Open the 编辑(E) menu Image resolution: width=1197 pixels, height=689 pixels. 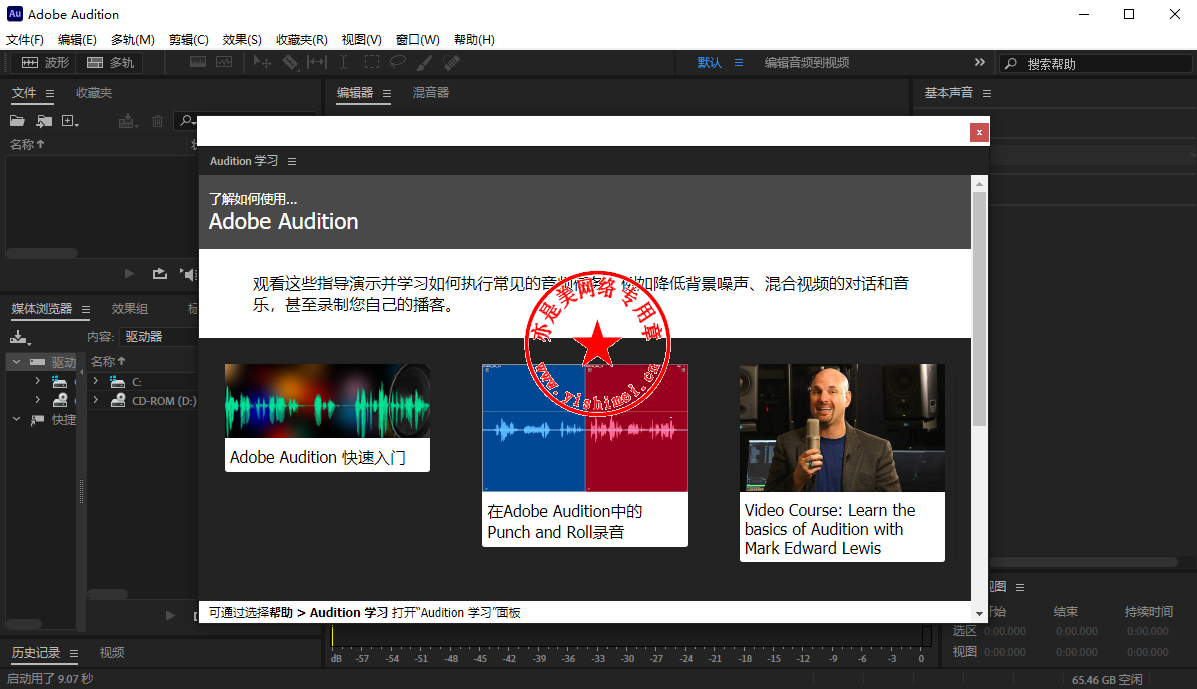(x=77, y=40)
